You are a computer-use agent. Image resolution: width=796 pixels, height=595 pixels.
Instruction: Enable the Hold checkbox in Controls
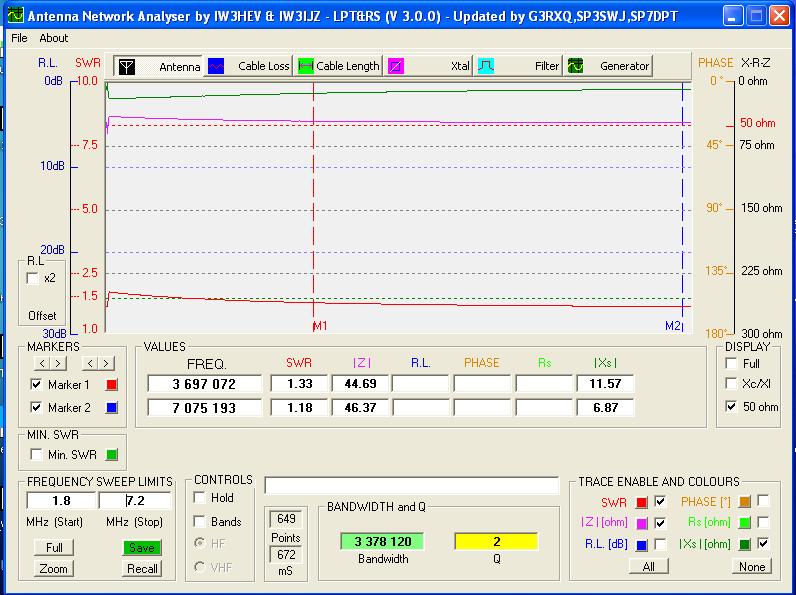(x=200, y=498)
